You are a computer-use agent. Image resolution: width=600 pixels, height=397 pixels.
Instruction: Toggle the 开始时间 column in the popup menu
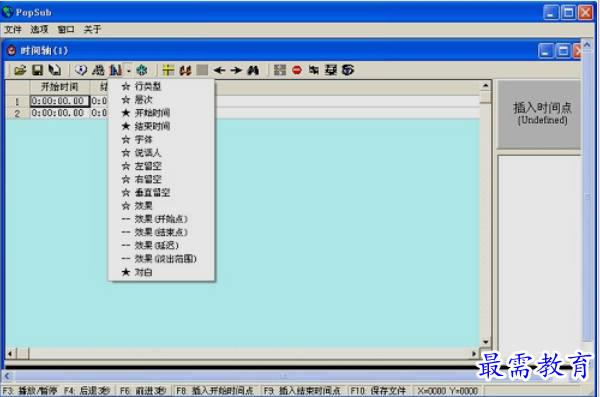click(x=161, y=113)
